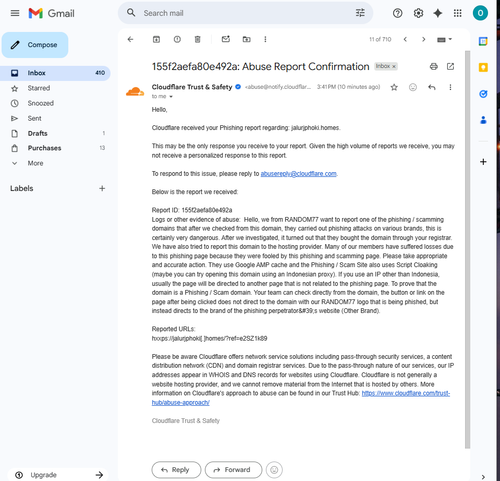Screen dimensions: 500x481
Task: Click Cloudflare sender avatar
Action: pyautogui.click(x=135, y=91)
